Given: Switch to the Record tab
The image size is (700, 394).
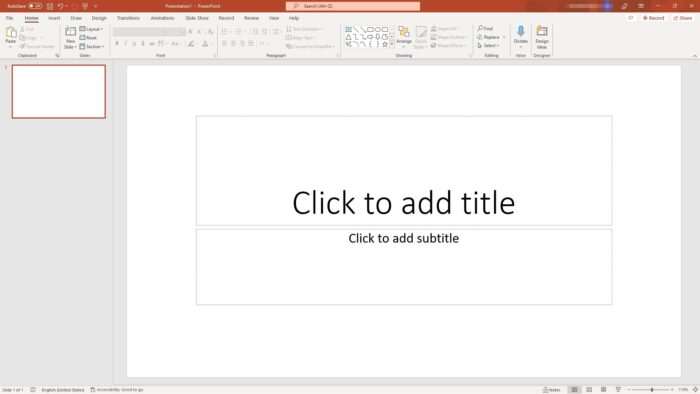Looking at the screenshot, I should coord(226,18).
